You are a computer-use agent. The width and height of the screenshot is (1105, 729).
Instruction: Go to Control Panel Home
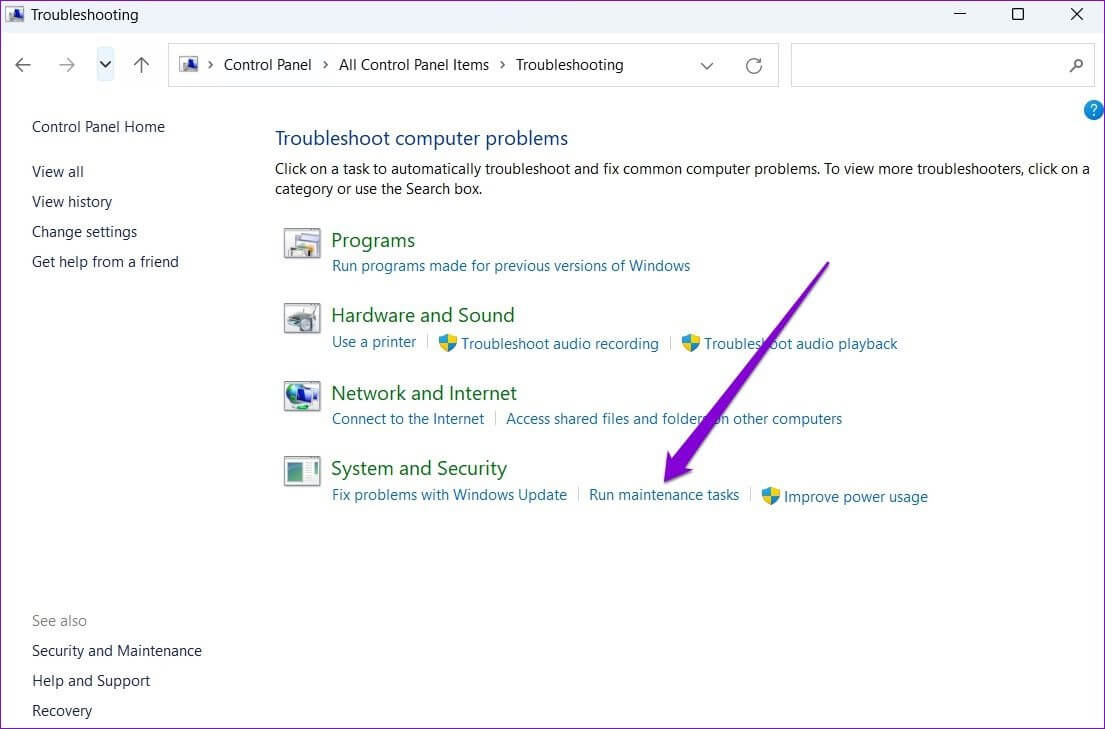click(x=98, y=127)
